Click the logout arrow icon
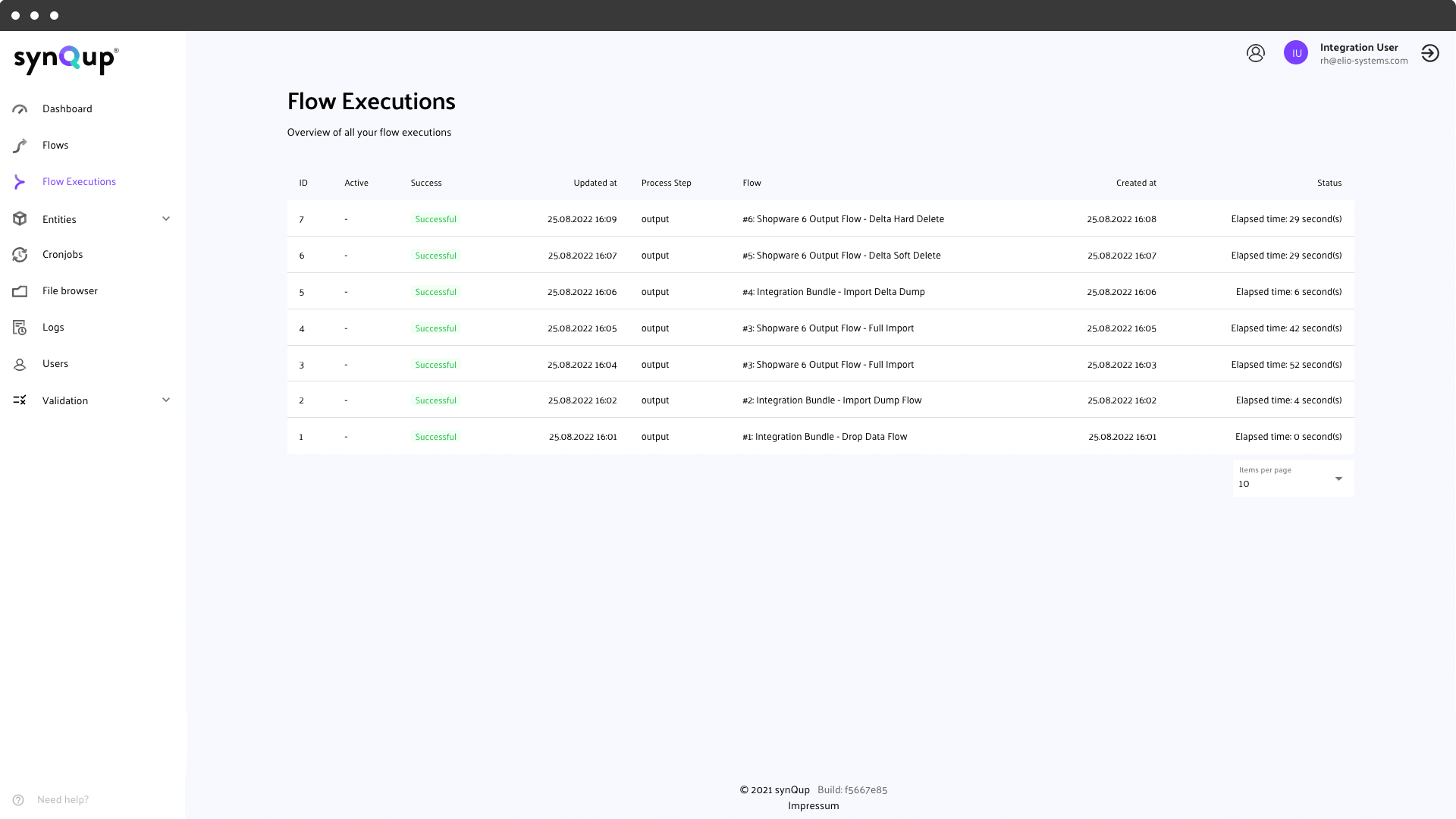 pyautogui.click(x=1430, y=53)
